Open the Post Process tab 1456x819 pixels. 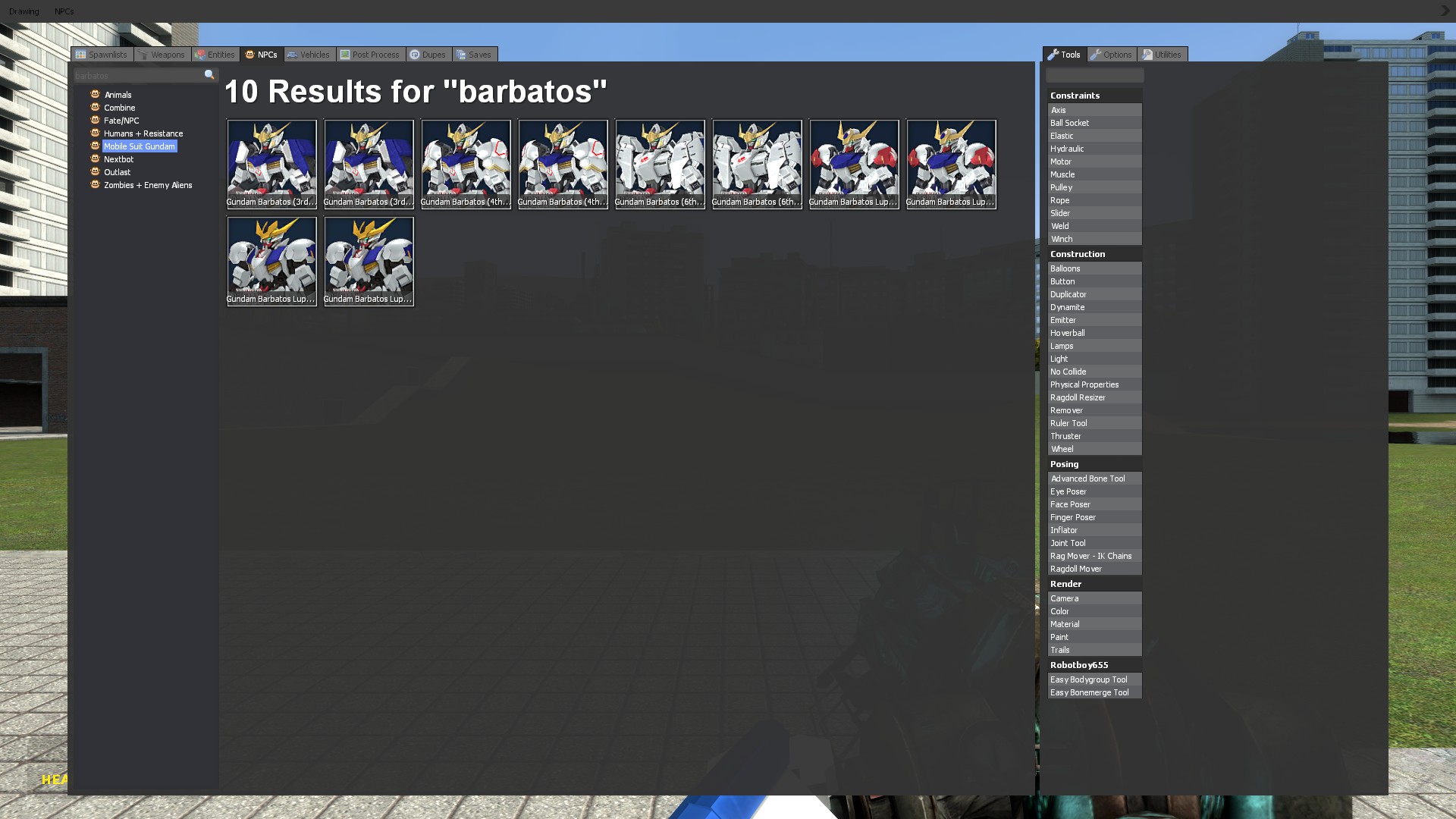click(x=371, y=55)
